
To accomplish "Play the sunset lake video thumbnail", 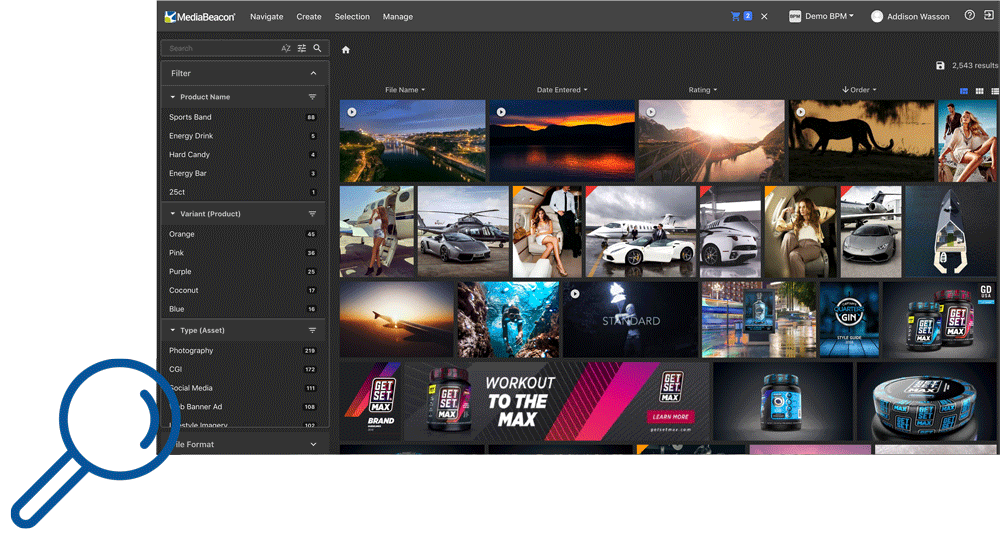I will click(501, 112).
